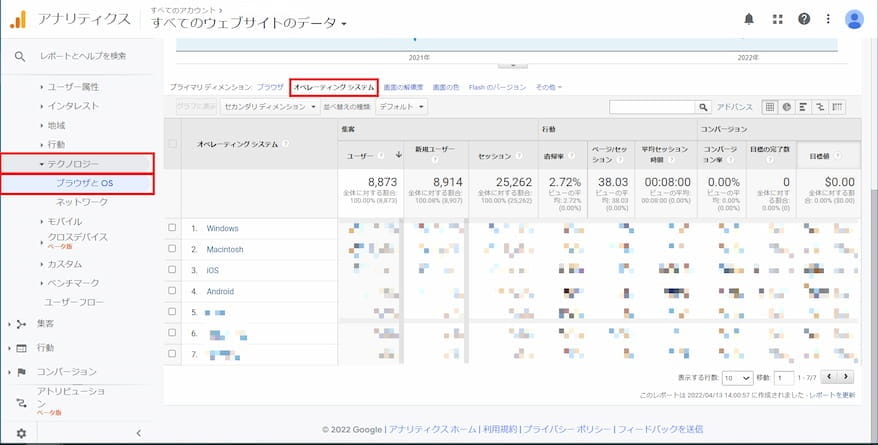Go to next page arrow
The width and height of the screenshot is (878, 445).
pos(846,378)
